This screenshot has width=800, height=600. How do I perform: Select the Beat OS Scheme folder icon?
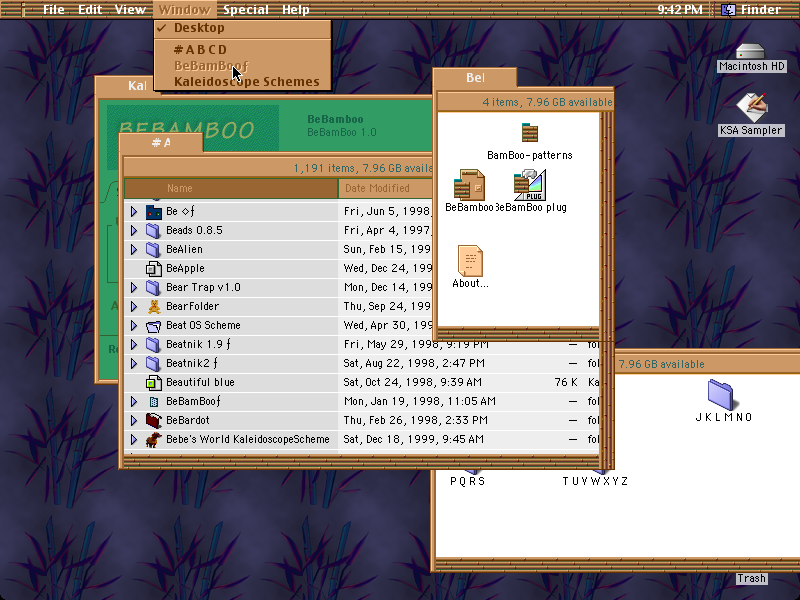pos(154,326)
